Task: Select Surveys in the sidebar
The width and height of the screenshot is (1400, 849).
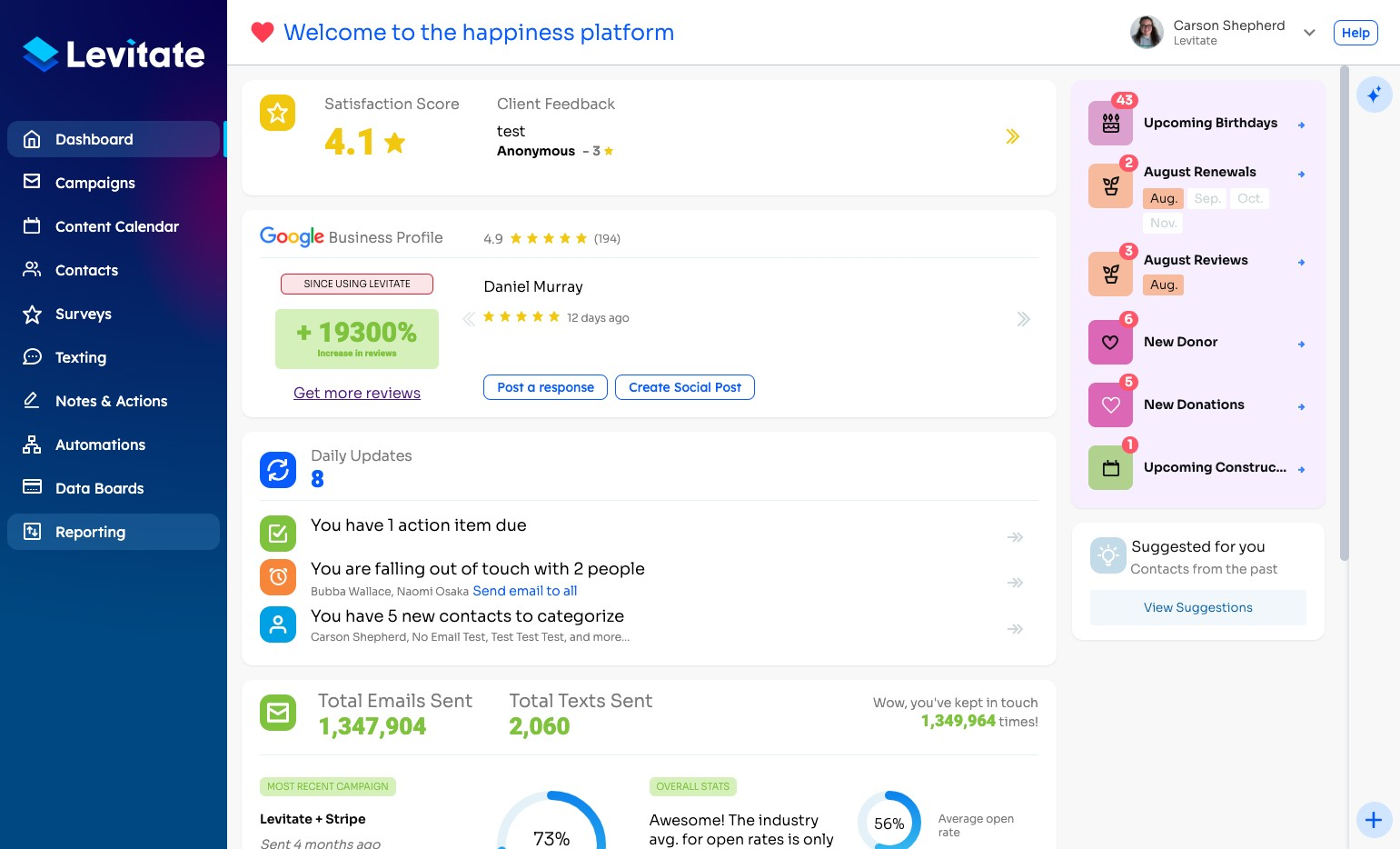Action: coord(114,314)
